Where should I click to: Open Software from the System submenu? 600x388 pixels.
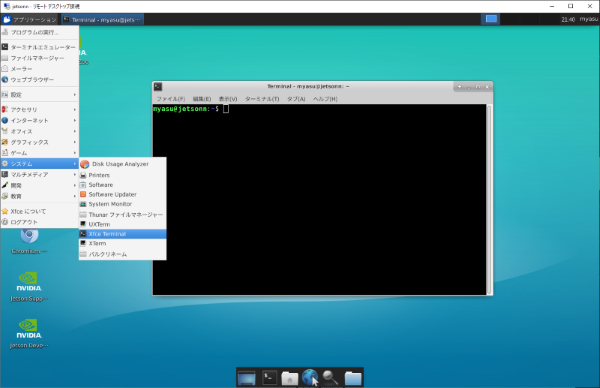click(x=122, y=185)
